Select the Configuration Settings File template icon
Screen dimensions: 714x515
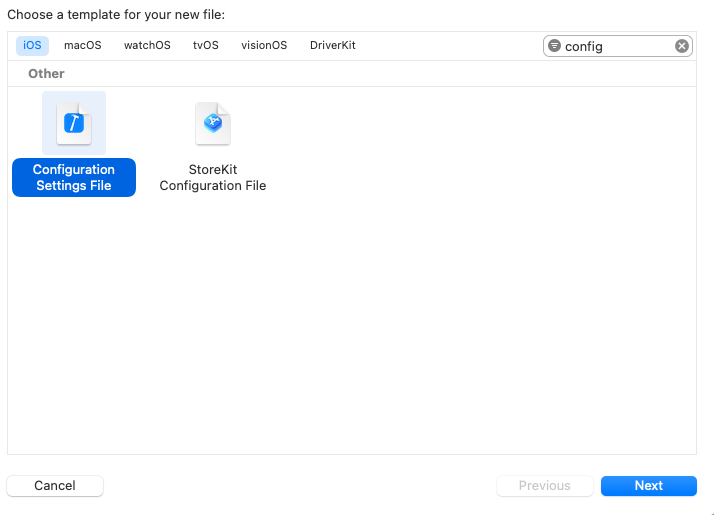tap(74, 123)
